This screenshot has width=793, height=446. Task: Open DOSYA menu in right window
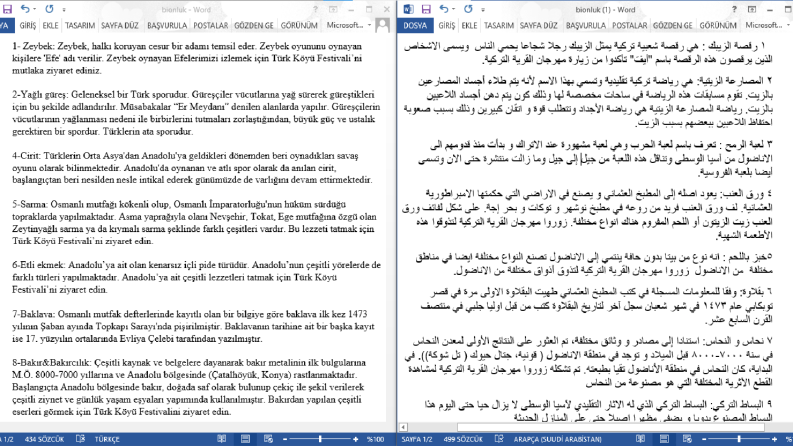click(x=415, y=25)
